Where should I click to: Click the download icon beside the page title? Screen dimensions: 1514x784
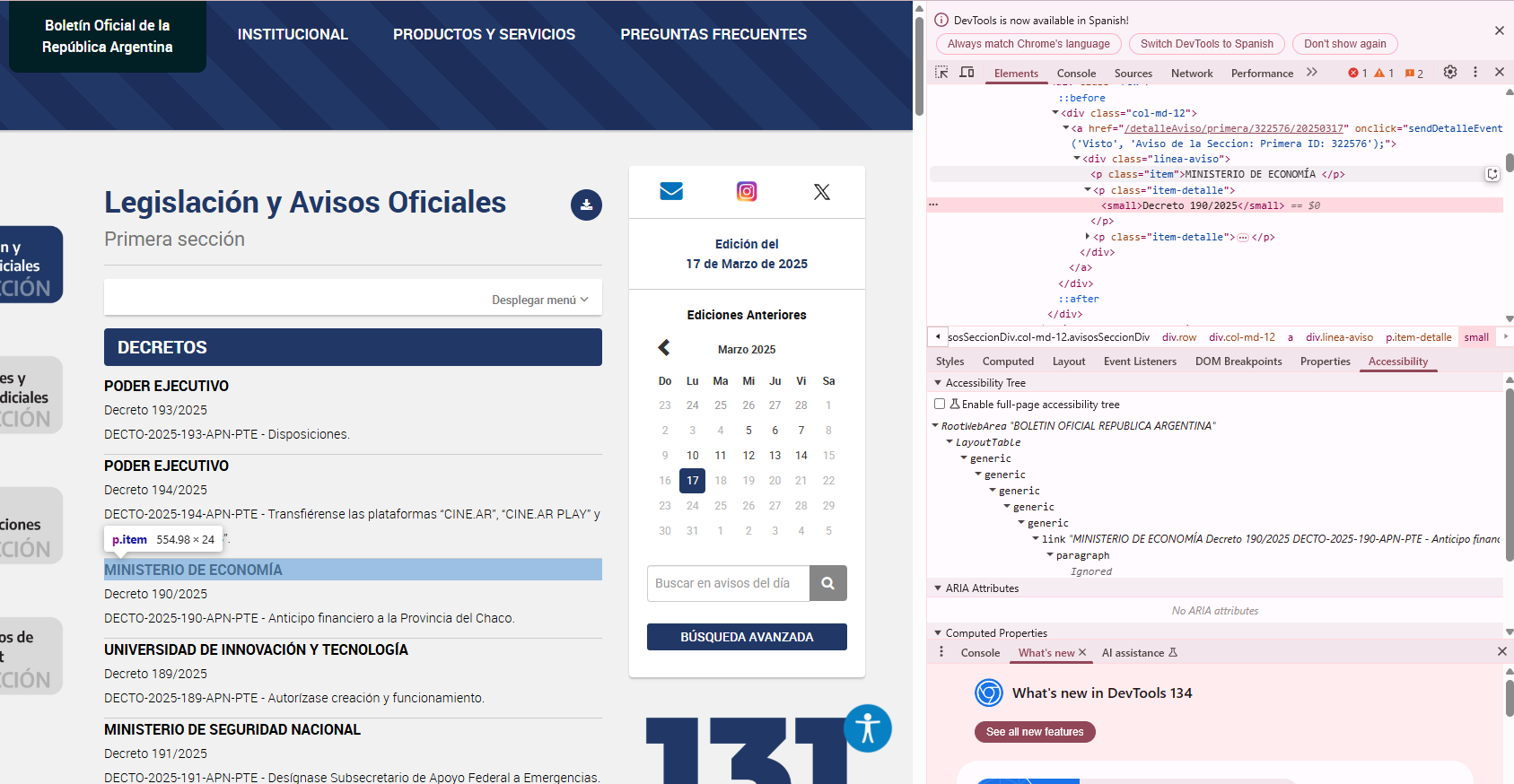coord(586,205)
